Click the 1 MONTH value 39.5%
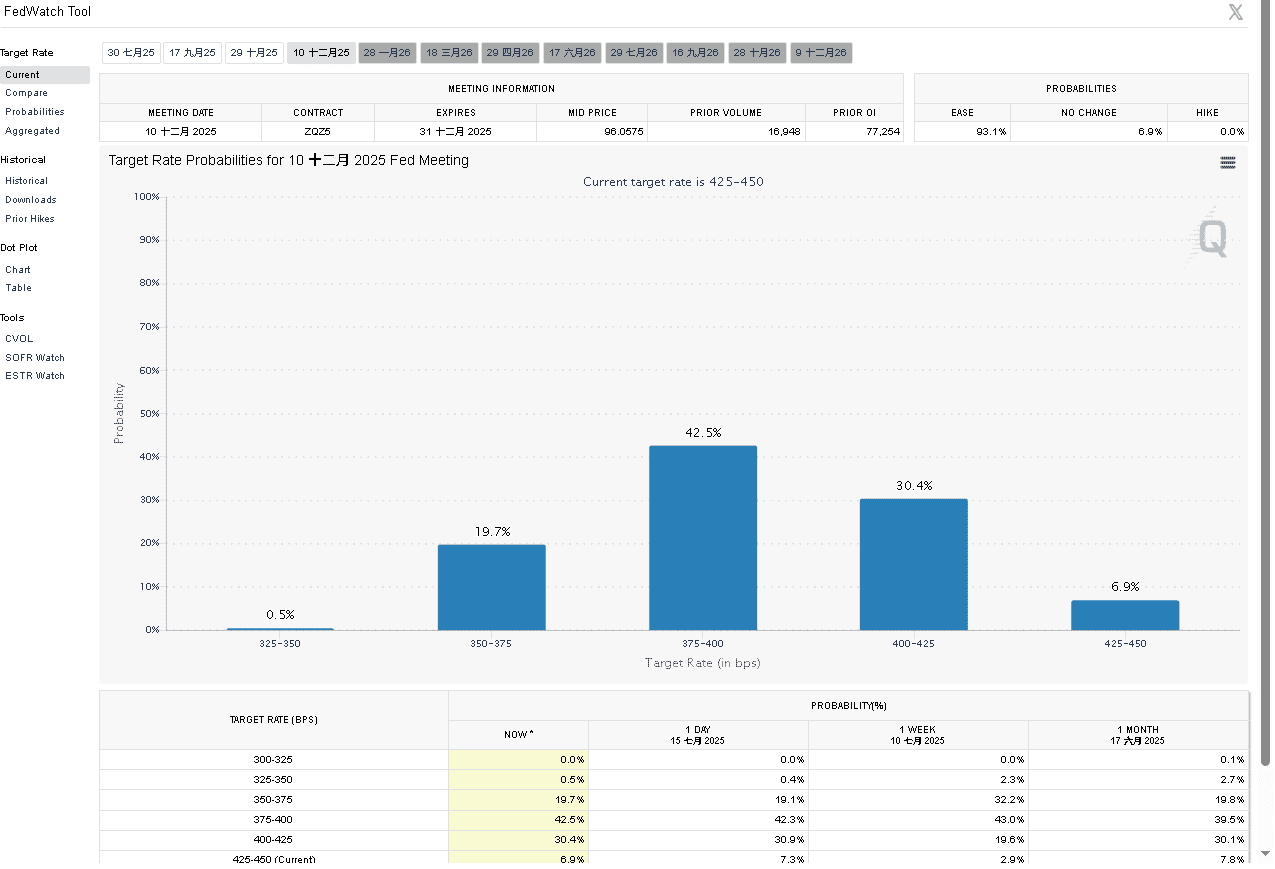 coord(1232,820)
